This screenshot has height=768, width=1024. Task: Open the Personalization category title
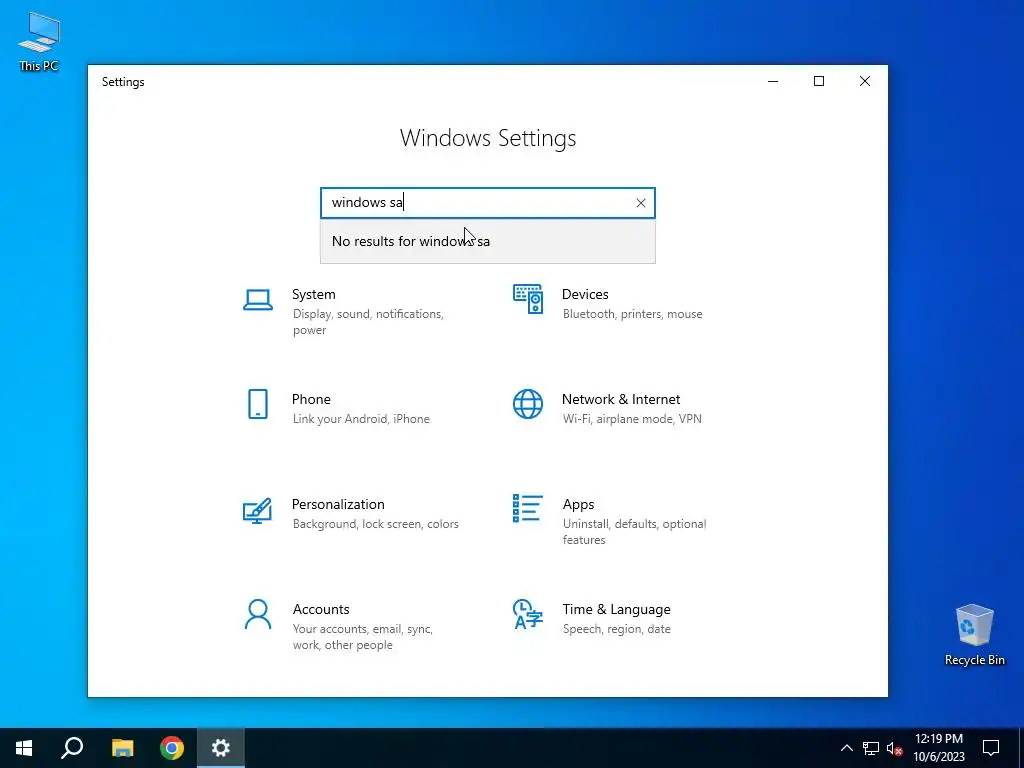point(338,504)
